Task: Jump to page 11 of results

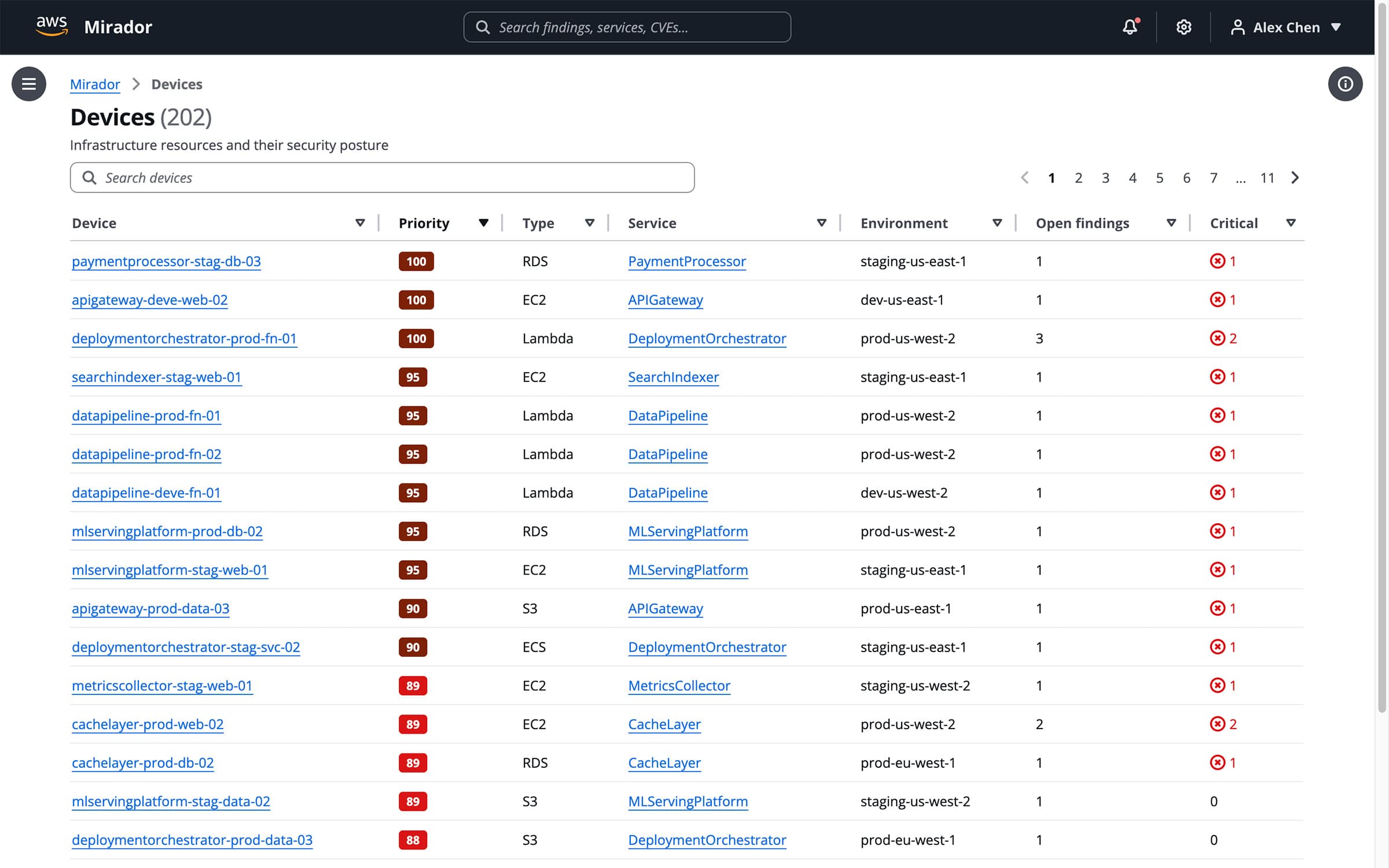Action: (x=1267, y=178)
